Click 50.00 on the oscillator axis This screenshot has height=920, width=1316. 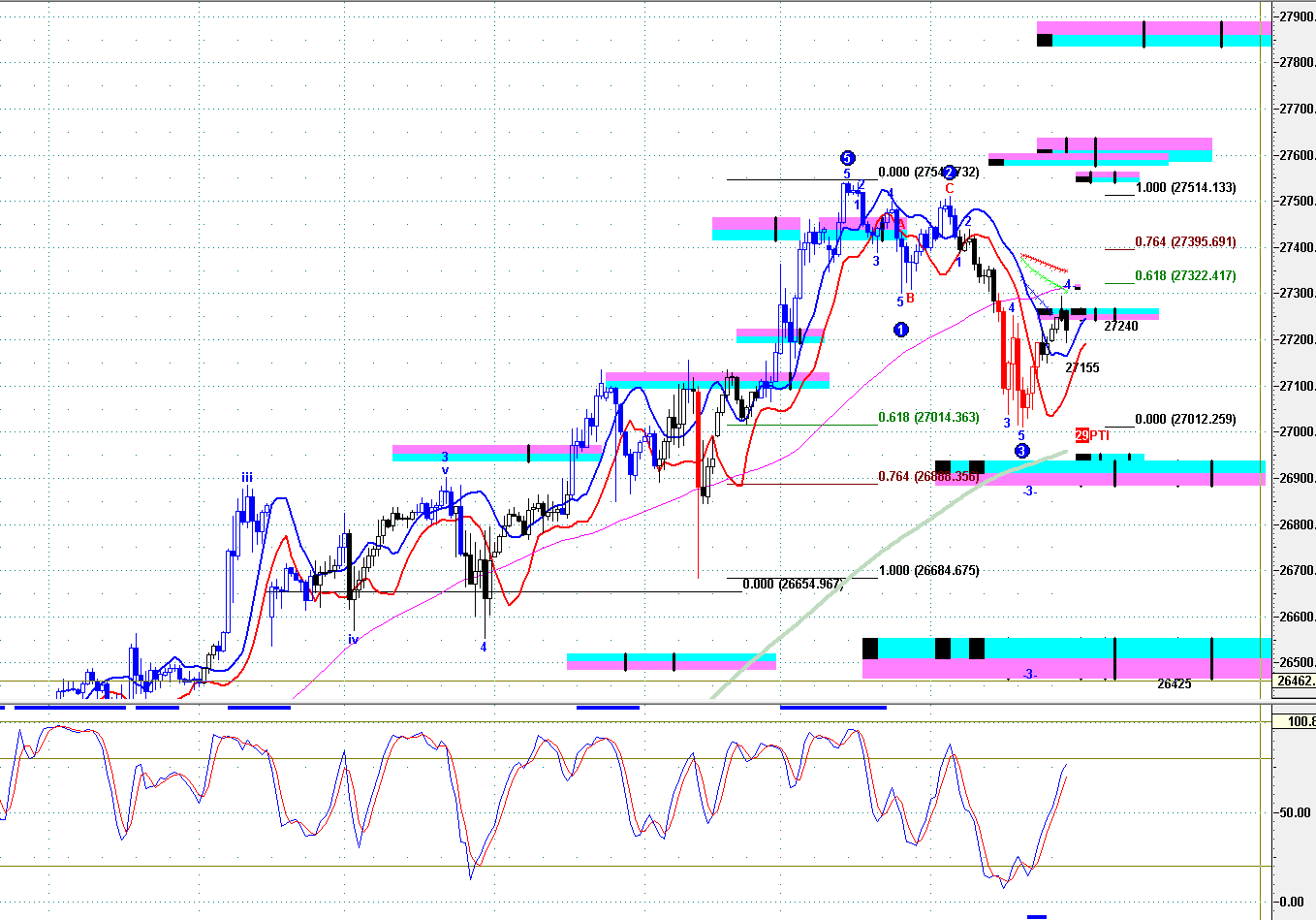1296,812
